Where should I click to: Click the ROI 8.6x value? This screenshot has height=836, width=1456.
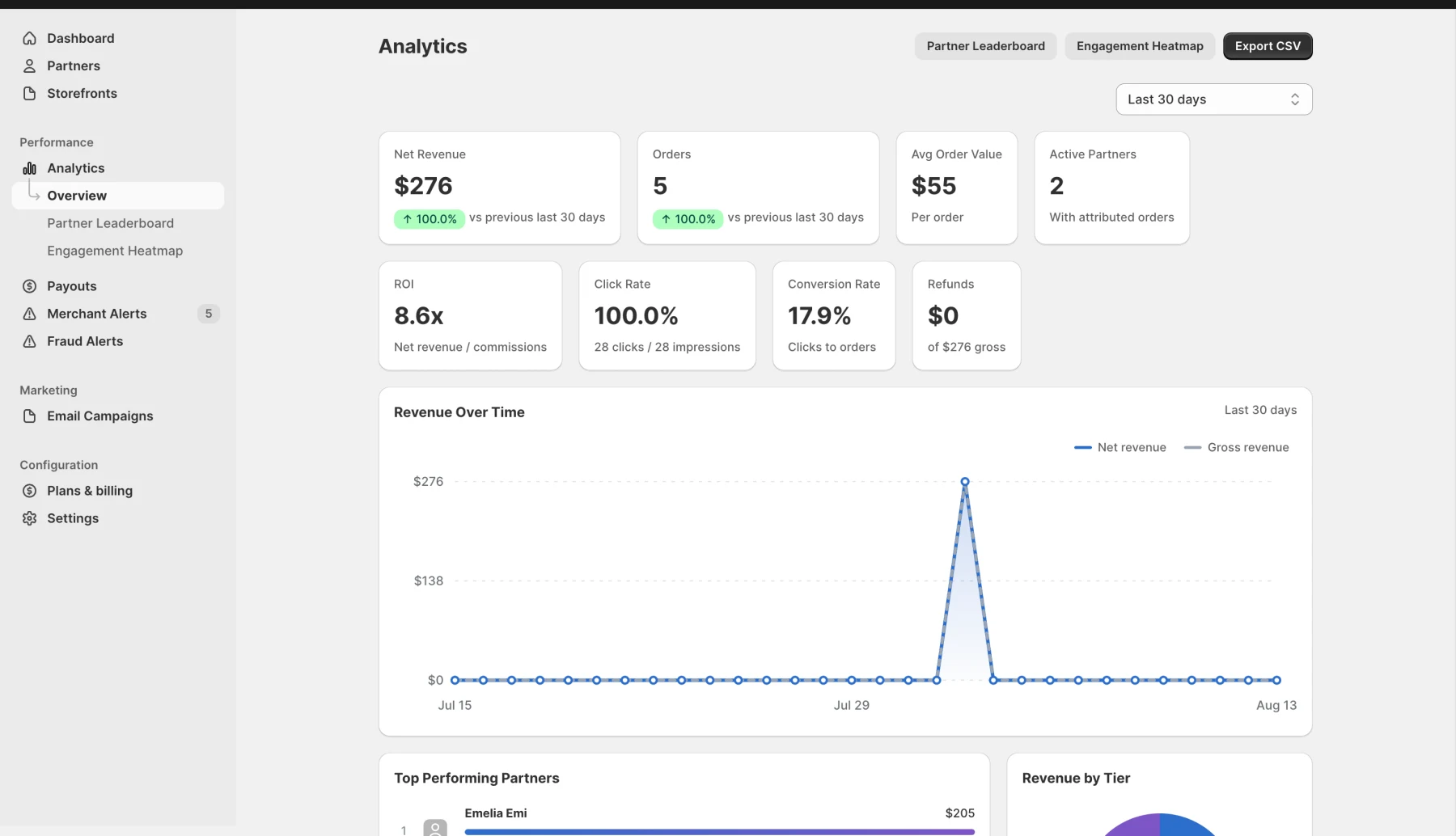pos(419,315)
